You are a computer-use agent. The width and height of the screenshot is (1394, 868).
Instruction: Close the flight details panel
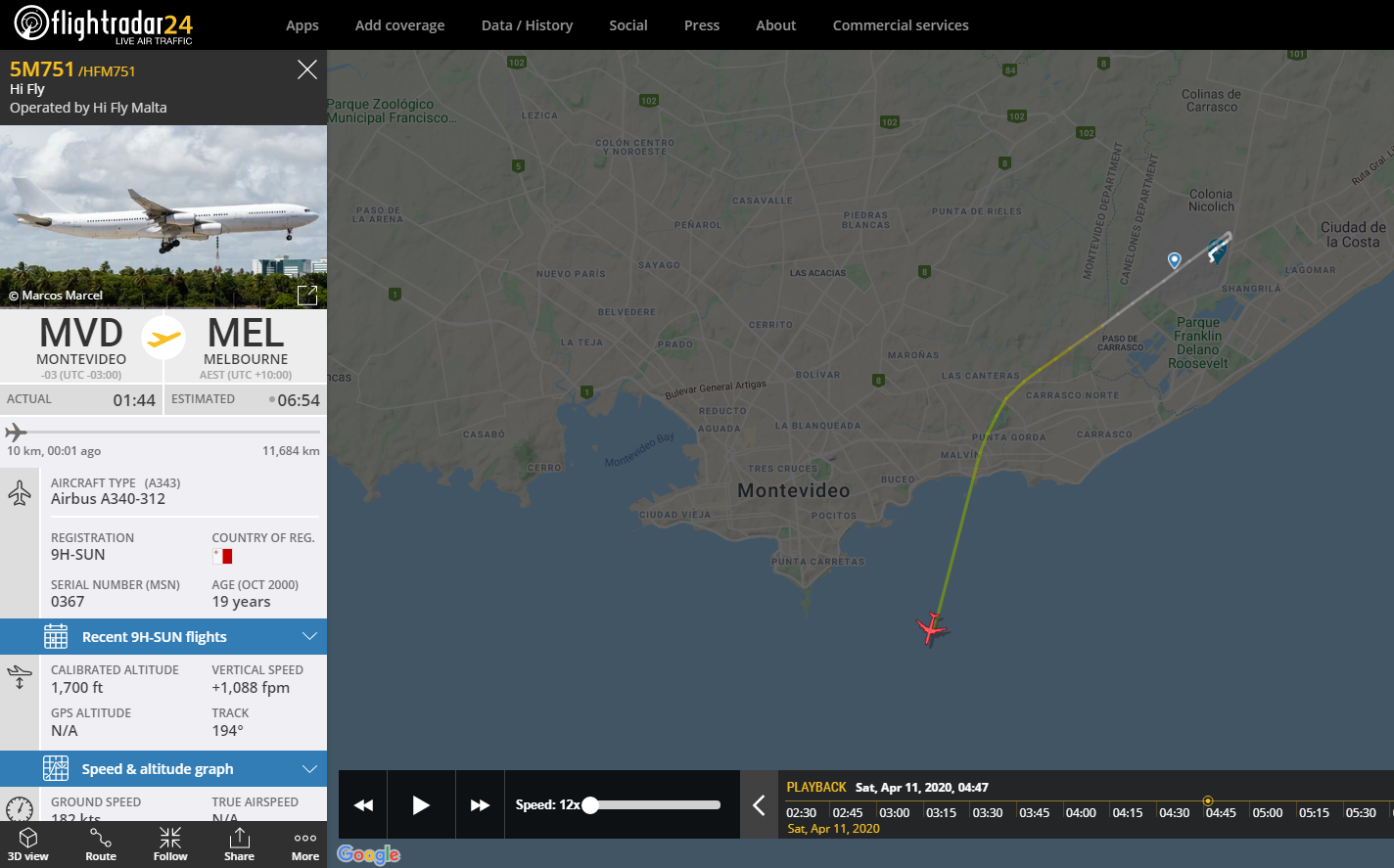[307, 69]
